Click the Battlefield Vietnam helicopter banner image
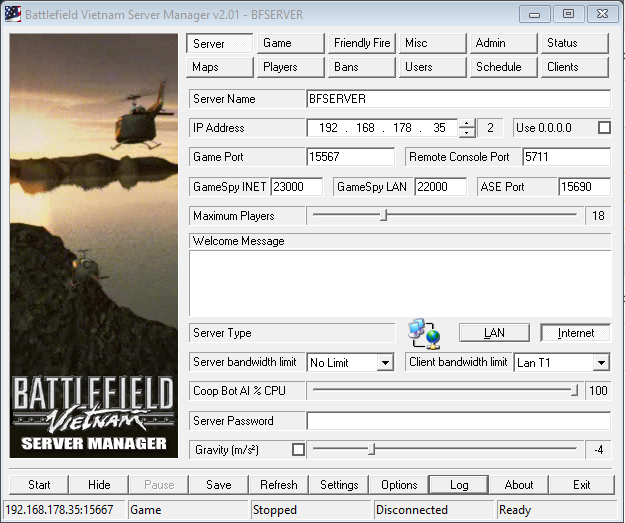 (93, 246)
